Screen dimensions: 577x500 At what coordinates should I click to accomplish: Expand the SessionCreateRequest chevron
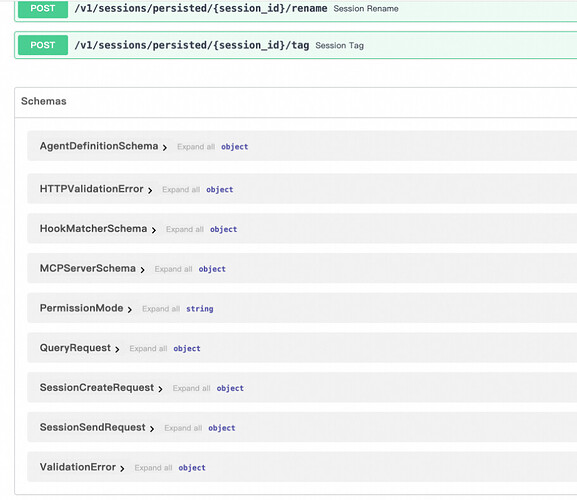pos(160,389)
